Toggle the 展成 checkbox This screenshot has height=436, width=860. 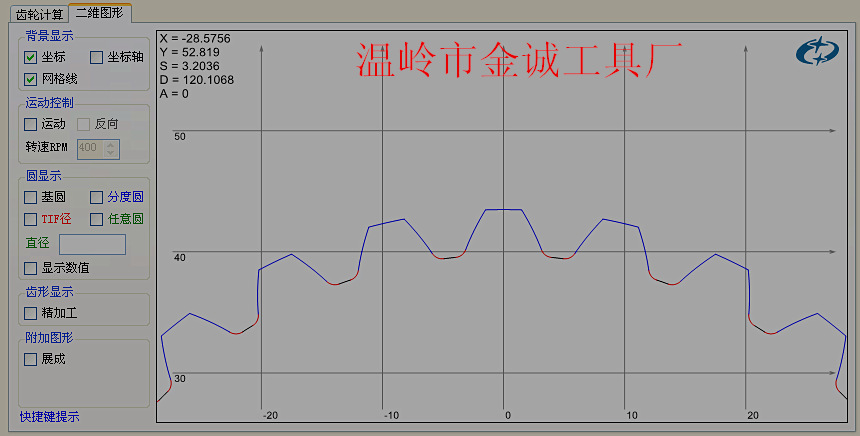[31, 359]
